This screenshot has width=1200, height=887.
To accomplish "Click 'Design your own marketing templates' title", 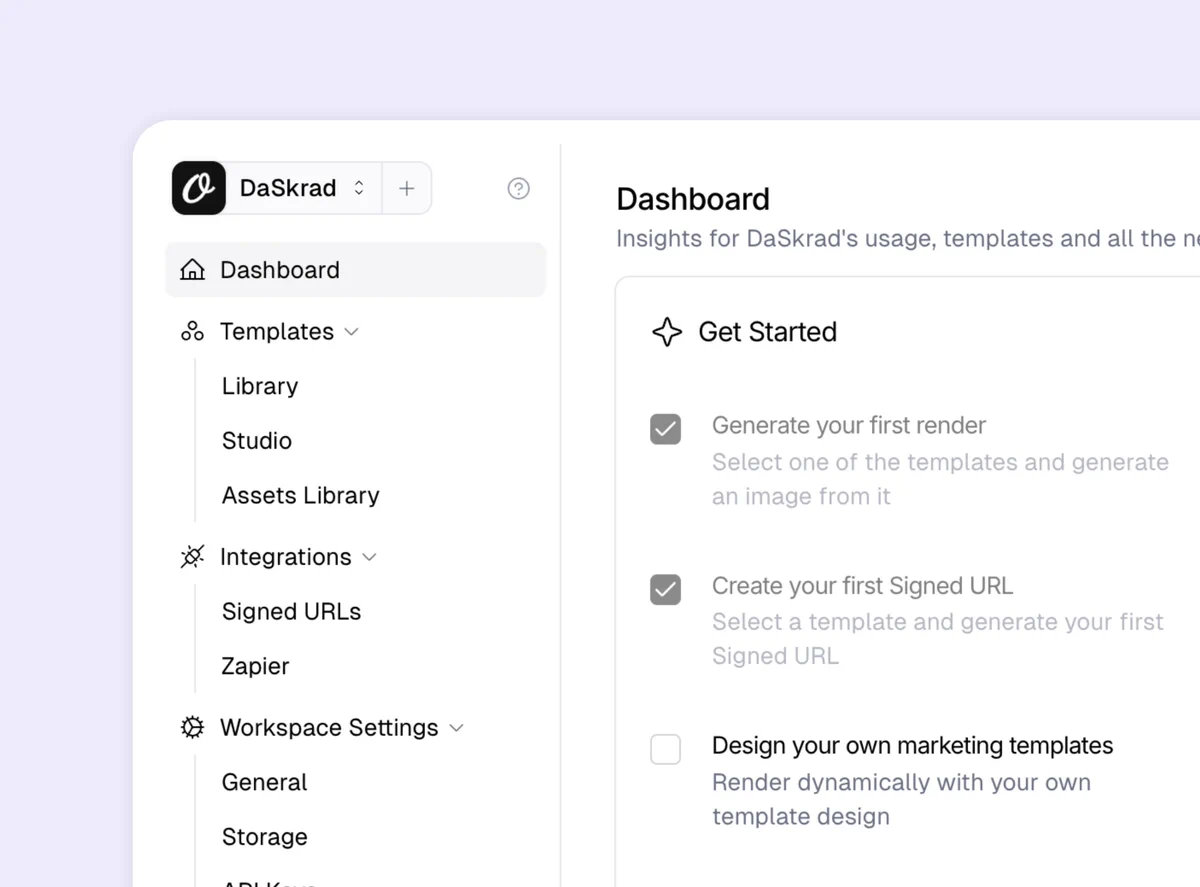I will 913,746.
